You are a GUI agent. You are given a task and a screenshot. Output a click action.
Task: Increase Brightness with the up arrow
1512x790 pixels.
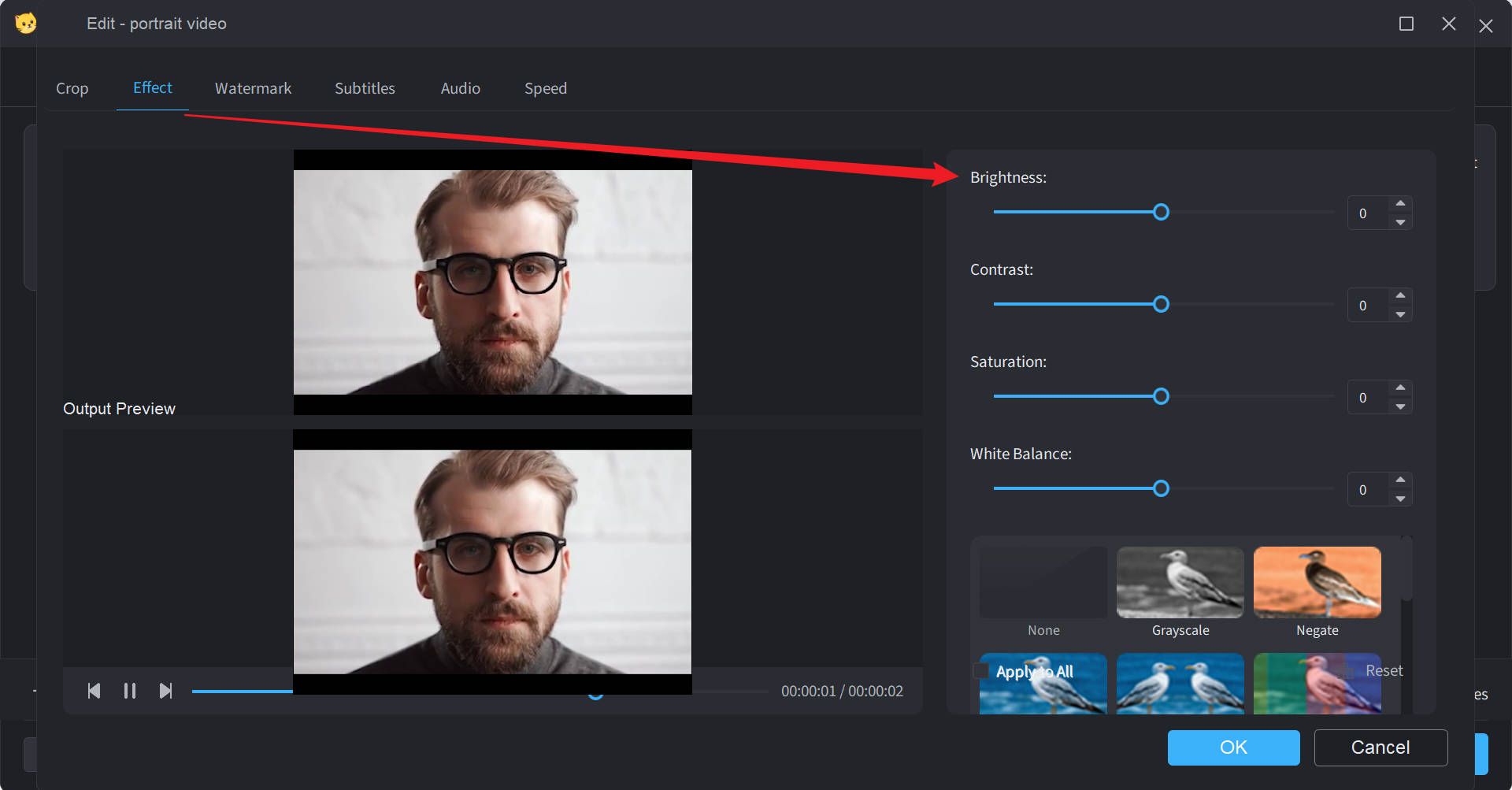pyautogui.click(x=1400, y=203)
